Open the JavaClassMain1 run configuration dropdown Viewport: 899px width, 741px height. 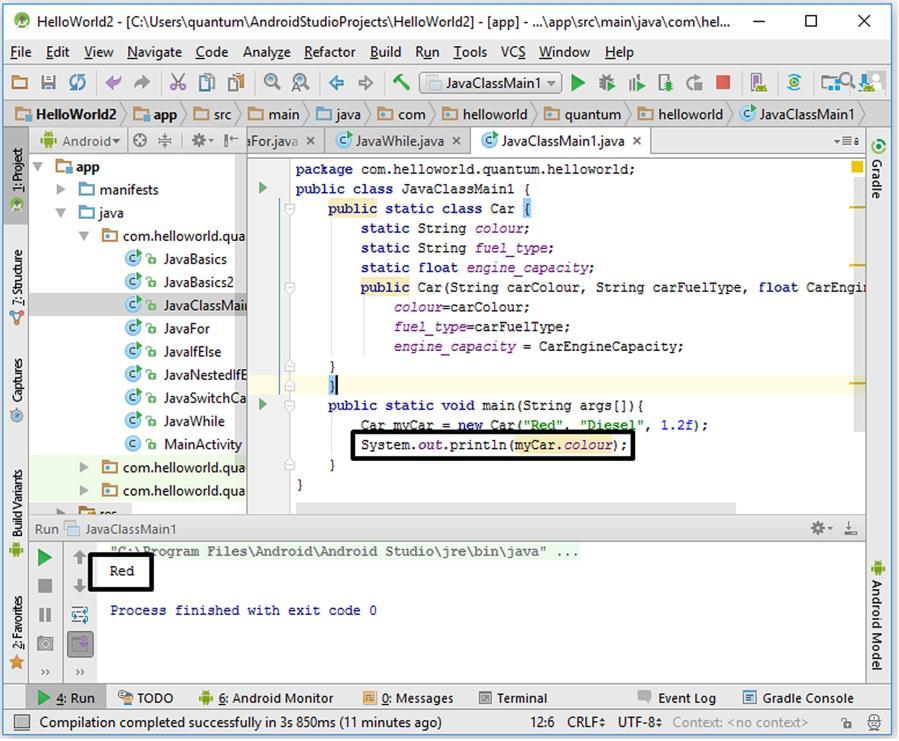(x=490, y=83)
